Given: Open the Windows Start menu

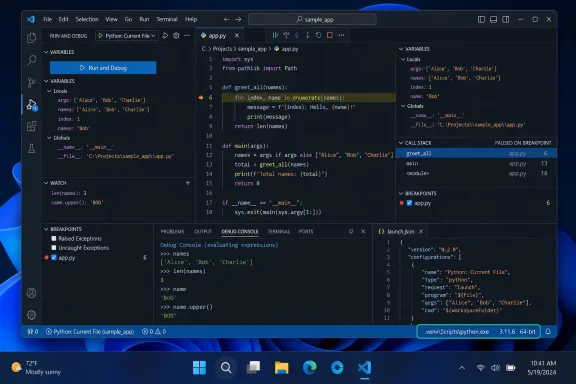Looking at the screenshot, I should pyautogui.click(x=199, y=367).
